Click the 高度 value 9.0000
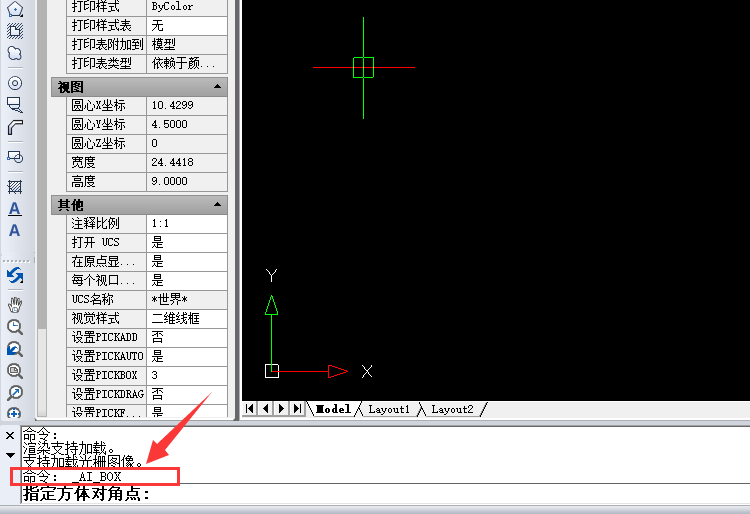Image resolution: width=750 pixels, height=514 pixels. point(187,182)
